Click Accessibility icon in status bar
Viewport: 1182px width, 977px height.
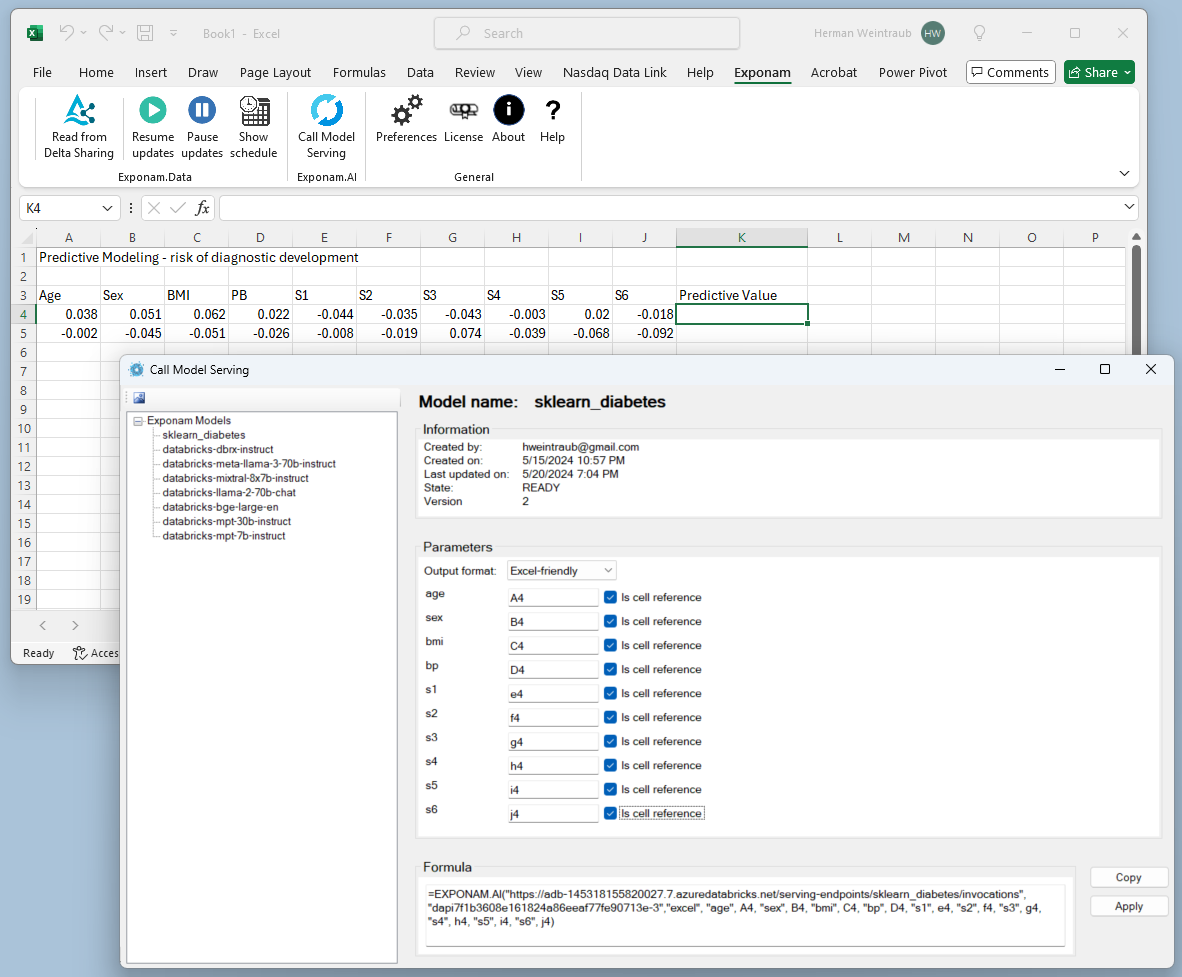click(80, 653)
